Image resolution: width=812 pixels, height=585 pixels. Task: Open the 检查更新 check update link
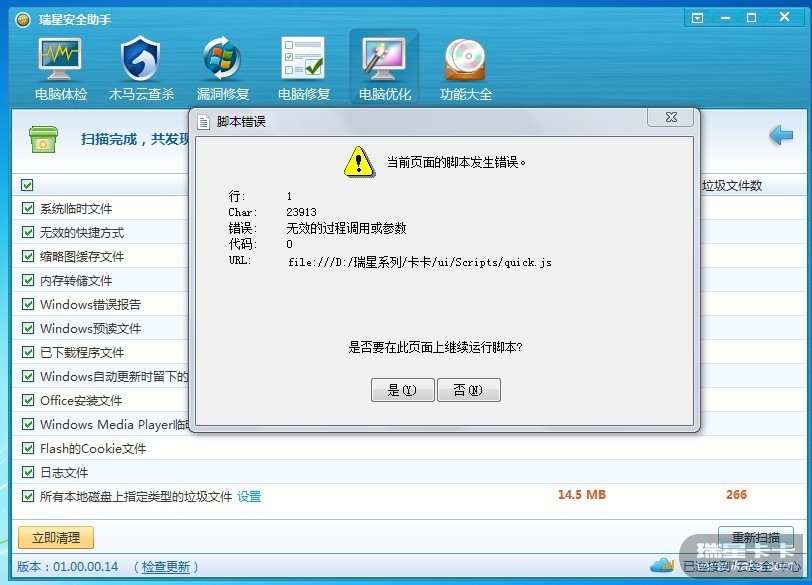(x=166, y=567)
